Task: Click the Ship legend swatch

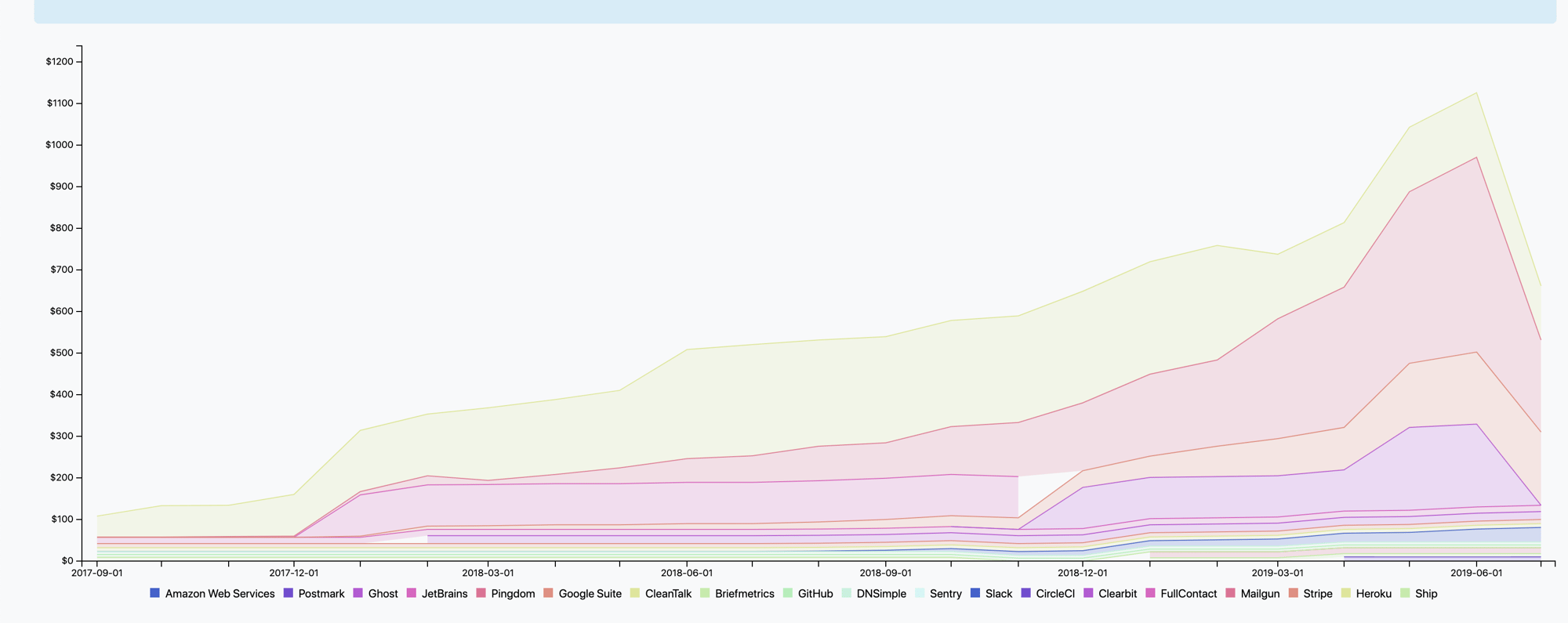Action: click(1405, 593)
